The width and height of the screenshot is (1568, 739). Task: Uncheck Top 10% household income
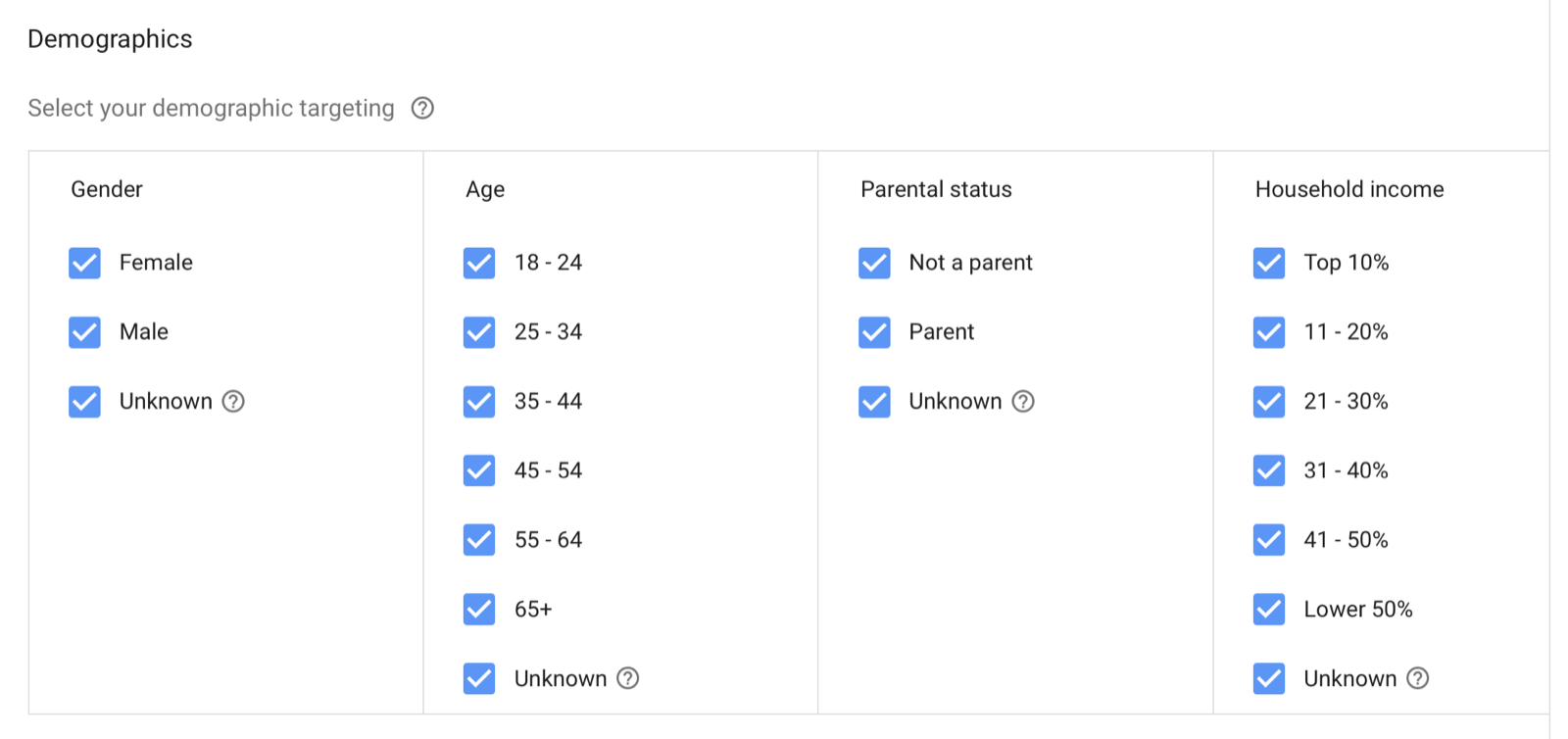pyautogui.click(x=1269, y=263)
